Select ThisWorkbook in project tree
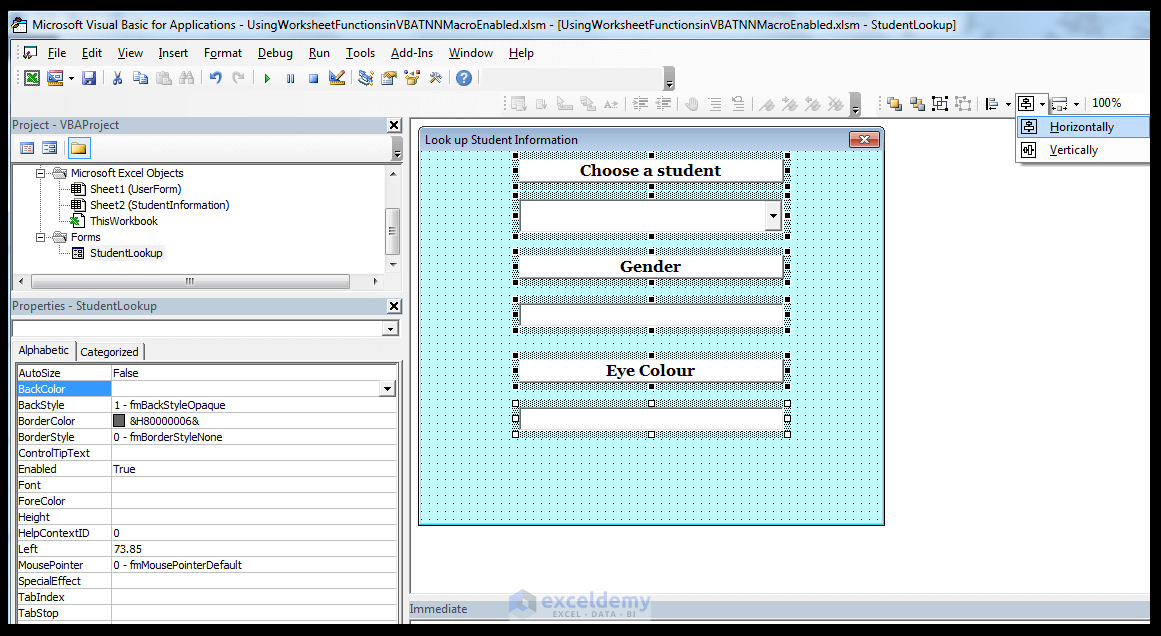Image resolution: width=1161 pixels, height=636 pixels. (124, 221)
